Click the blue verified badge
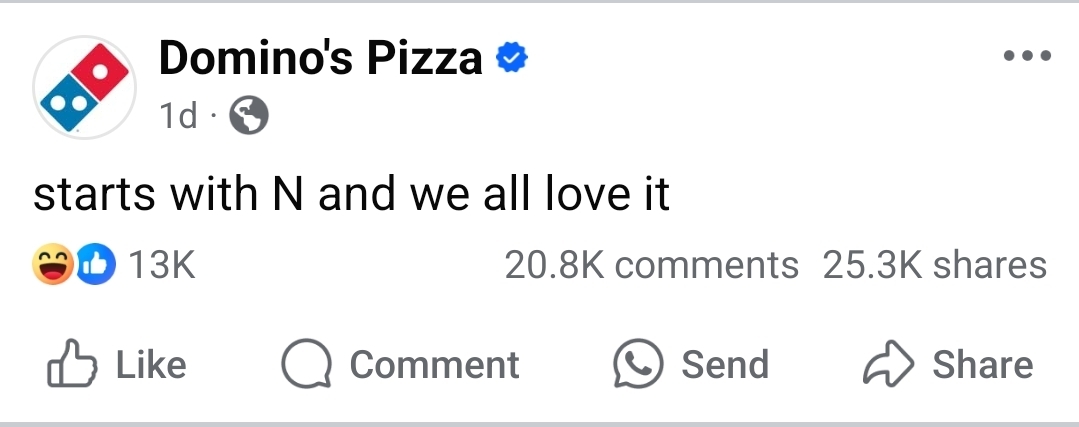Image resolution: width=1079 pixels, height=427 pixels. click(512, 60)
